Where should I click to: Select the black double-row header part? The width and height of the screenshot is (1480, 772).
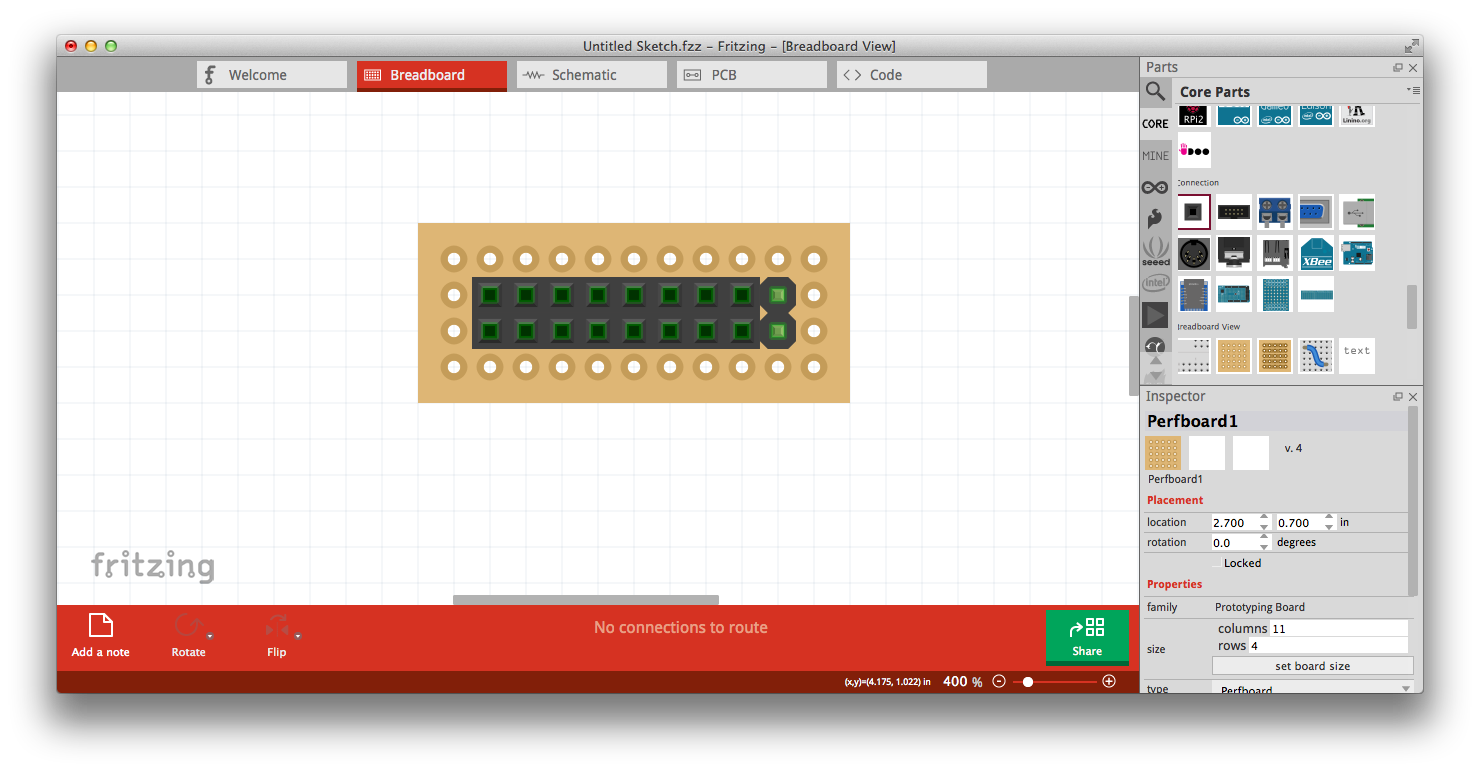(1234, 212)
